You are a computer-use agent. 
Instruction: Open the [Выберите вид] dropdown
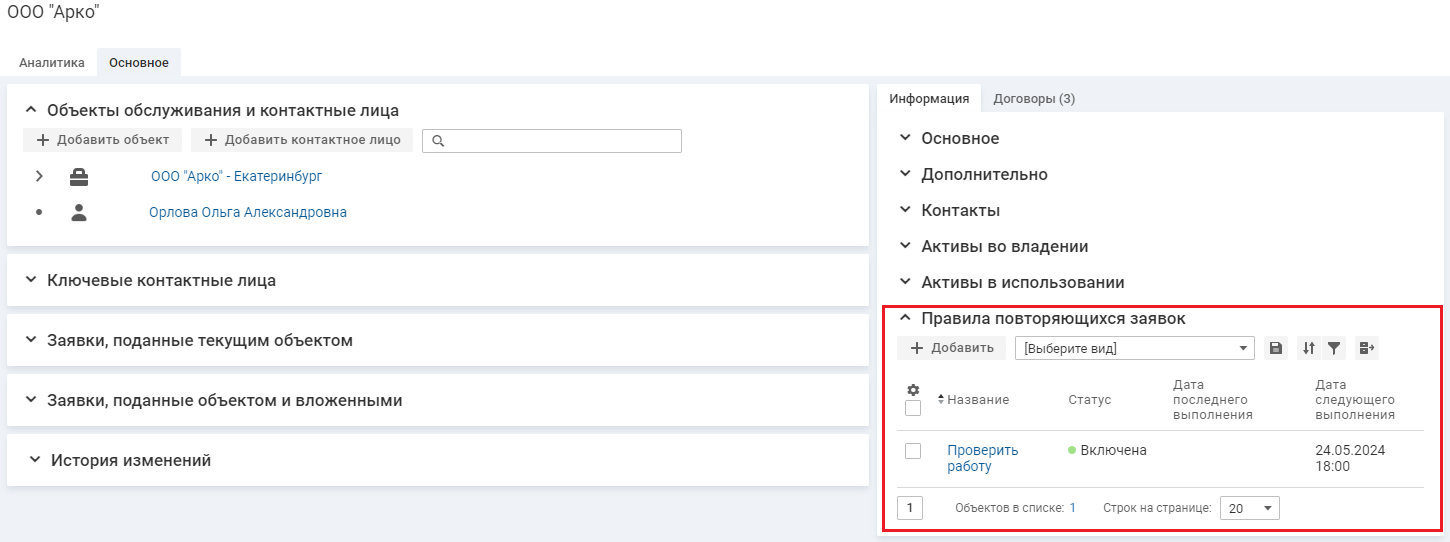(x=1134, y=348)
